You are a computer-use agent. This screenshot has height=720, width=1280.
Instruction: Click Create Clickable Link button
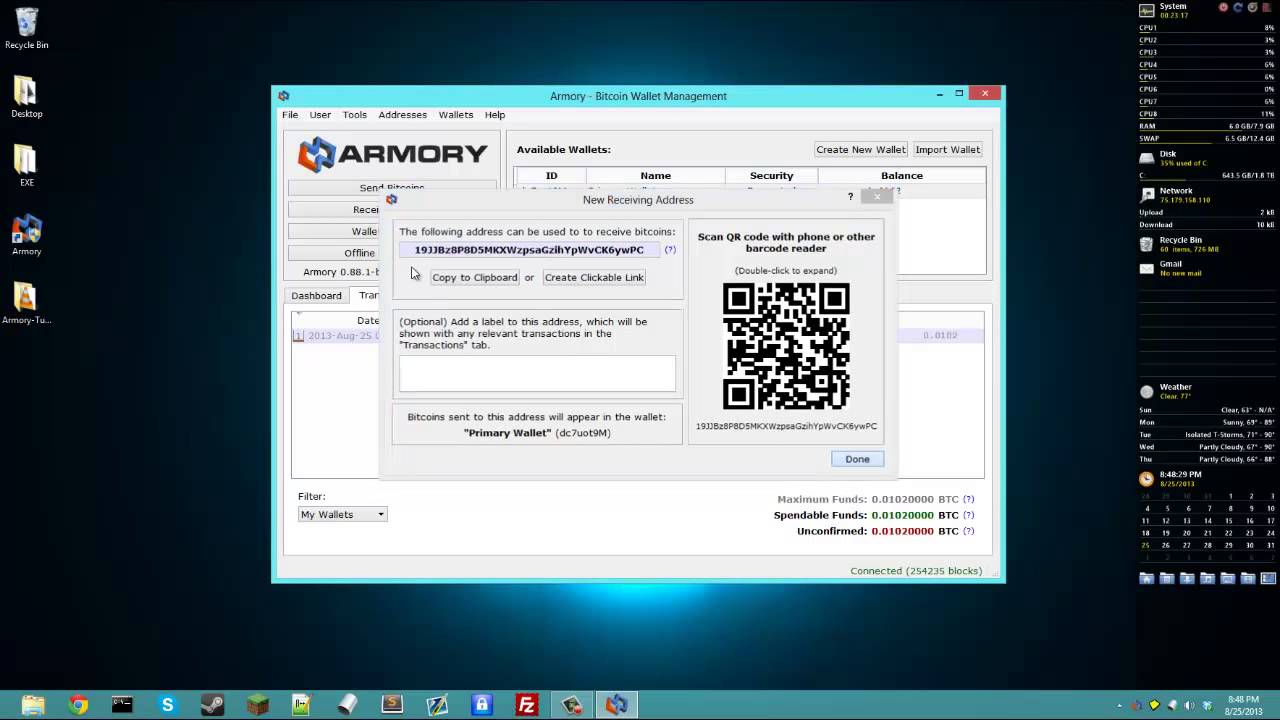pyautogui.click(x=594, y=277)
